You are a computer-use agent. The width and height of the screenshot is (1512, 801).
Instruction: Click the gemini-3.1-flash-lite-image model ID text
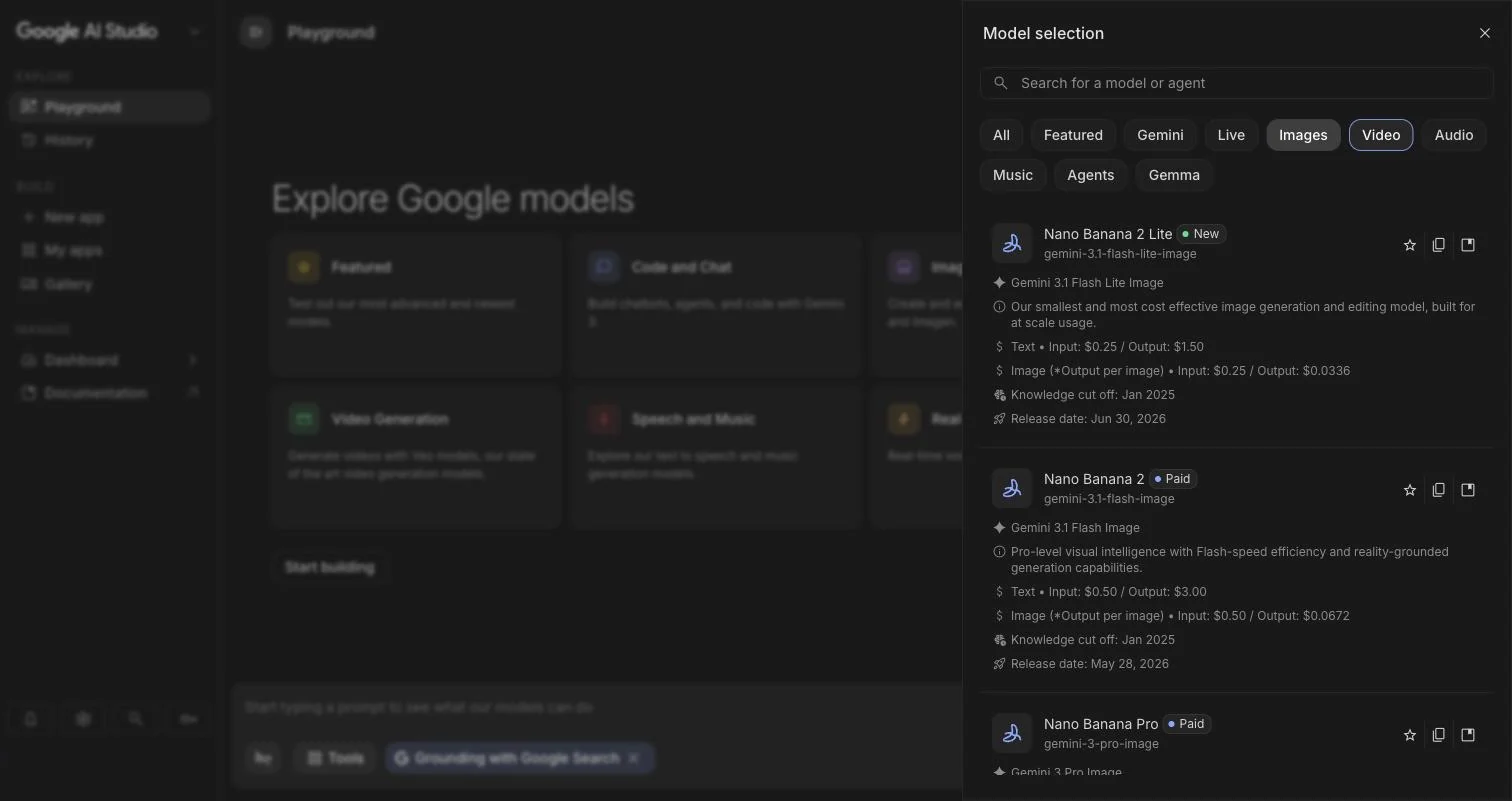point(1120,254)
